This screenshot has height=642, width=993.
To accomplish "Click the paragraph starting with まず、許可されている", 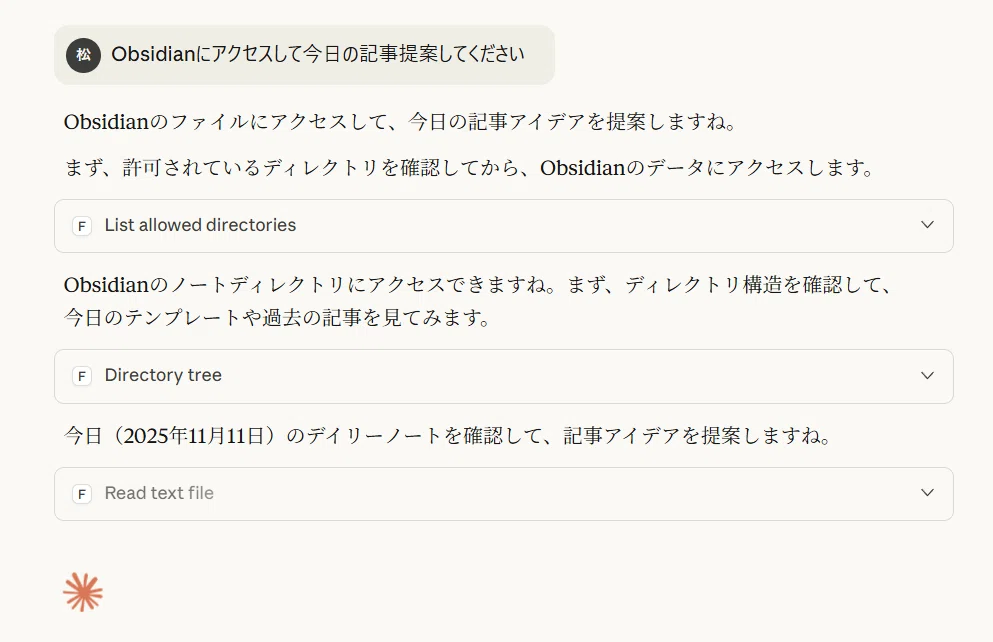I will [x=470, y=168].
